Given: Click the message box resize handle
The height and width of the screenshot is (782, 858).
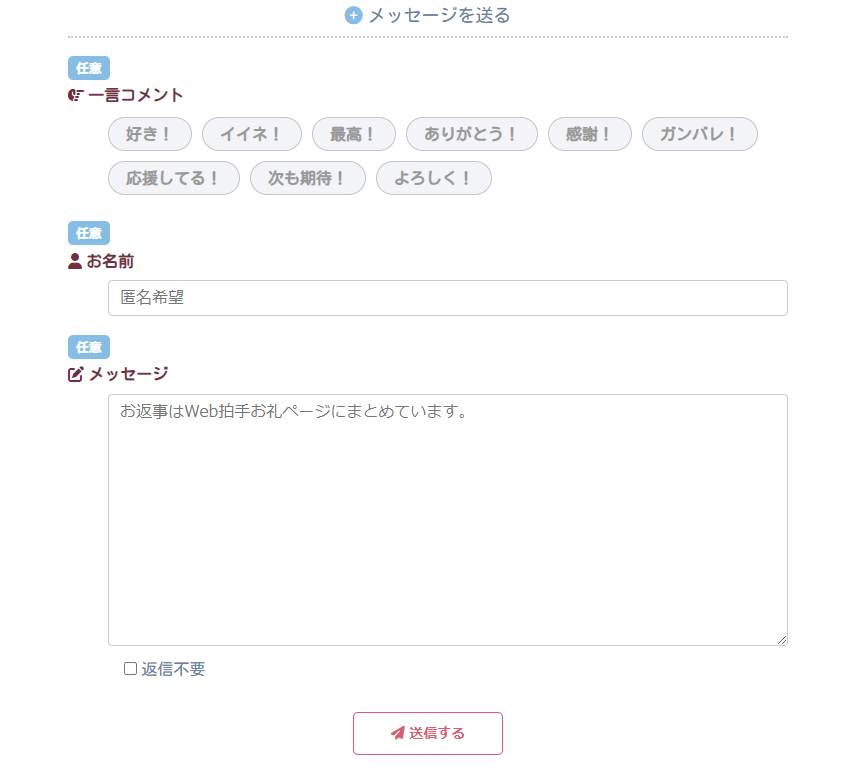Looking at the screenshot, I should coord(782,640).
